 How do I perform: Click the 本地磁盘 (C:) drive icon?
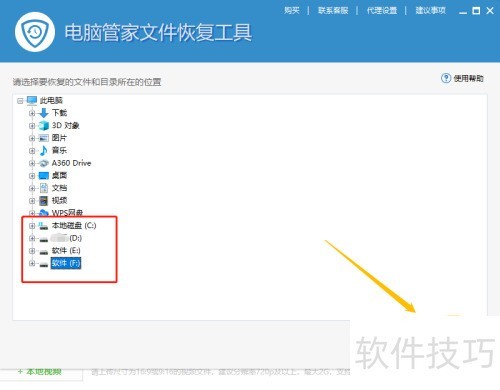[43, 226]
